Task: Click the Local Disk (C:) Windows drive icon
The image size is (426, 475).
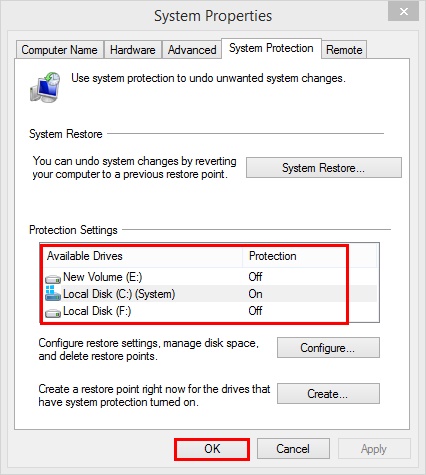Action: click(x=53, y=293)
